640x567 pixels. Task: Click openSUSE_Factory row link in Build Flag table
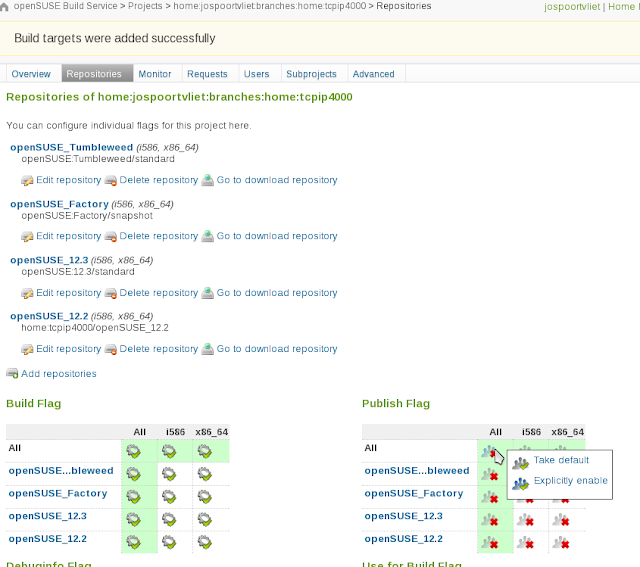pyautogui.click(x=58, y=494)
